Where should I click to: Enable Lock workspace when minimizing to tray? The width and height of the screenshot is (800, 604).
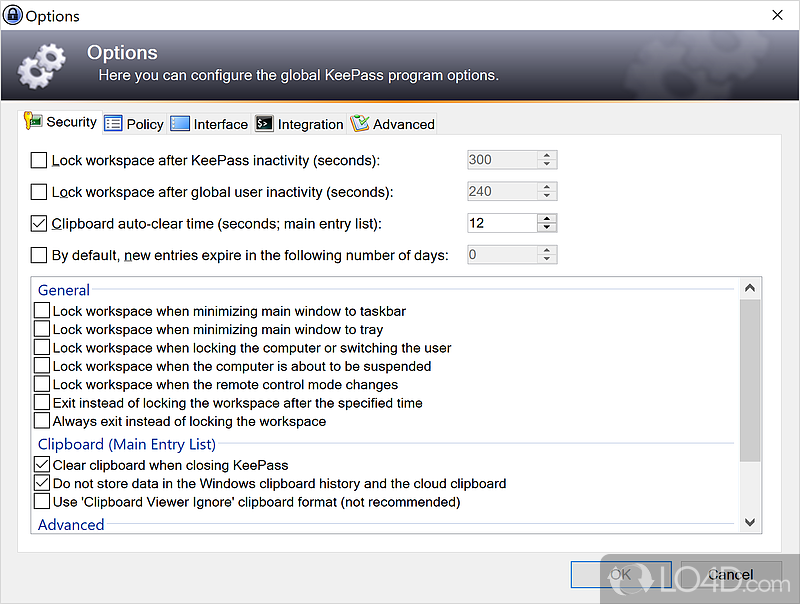tap(42, 329)
